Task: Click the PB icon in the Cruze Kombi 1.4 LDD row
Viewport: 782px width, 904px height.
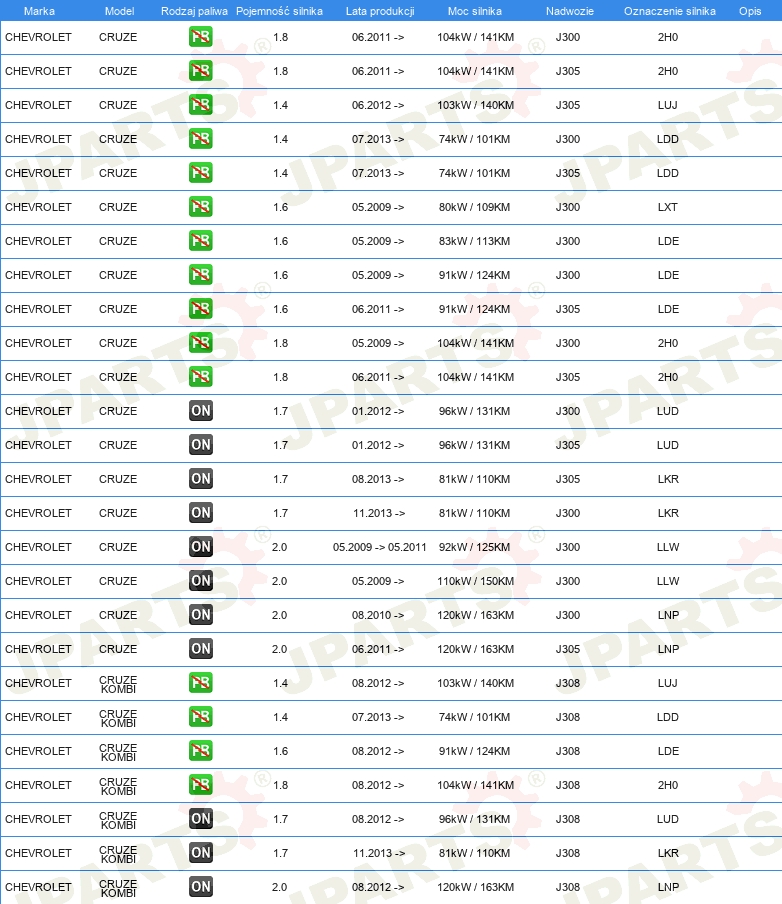Action: click(x=201, y=717)
